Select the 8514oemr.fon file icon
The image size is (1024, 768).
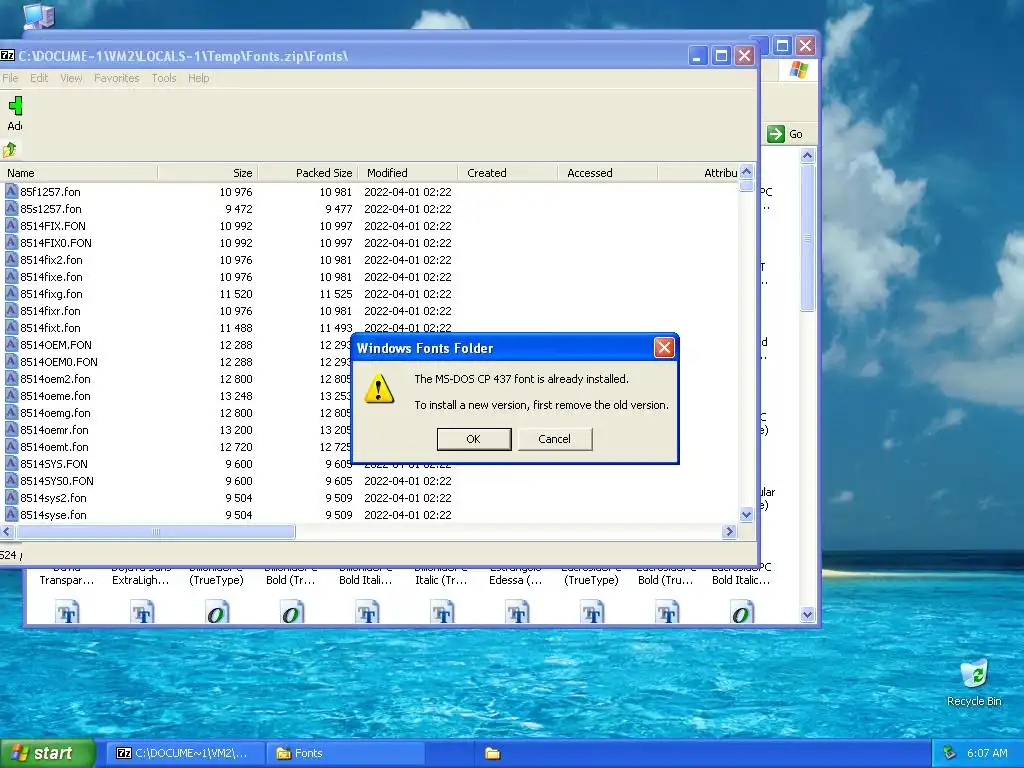click(x=11, y=429)
